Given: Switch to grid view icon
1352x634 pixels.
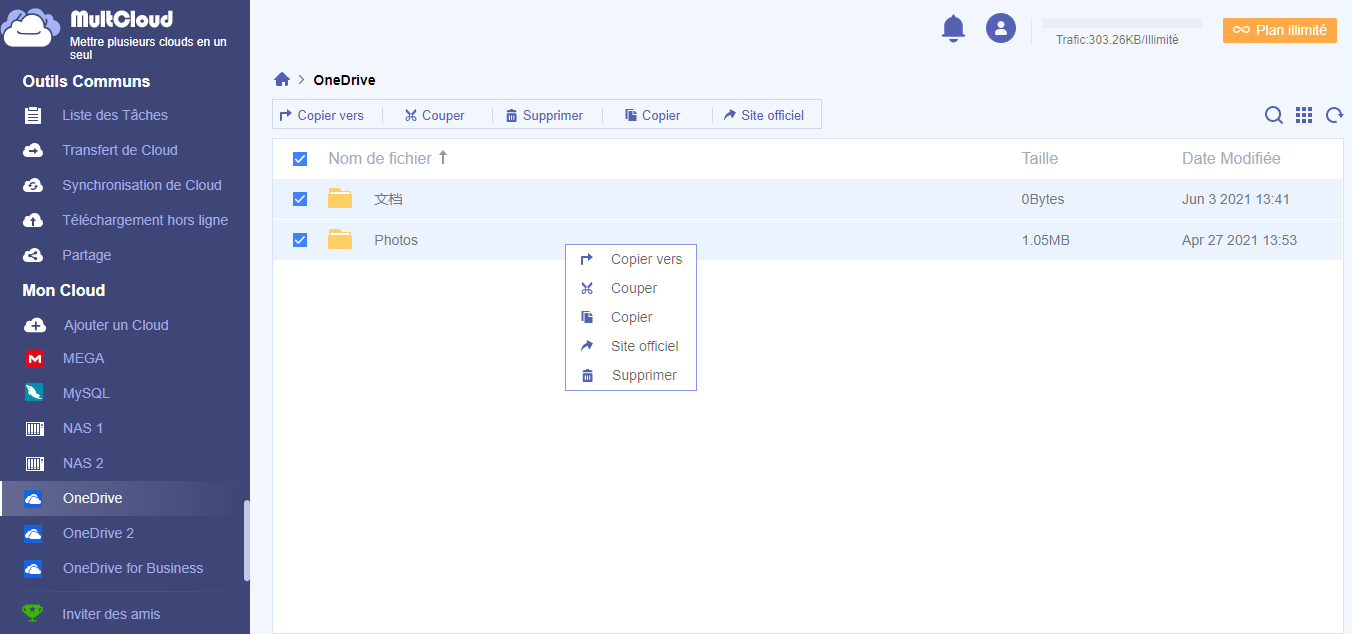Looking at the screenshot, I should pyautogui.click(x=1304, y=115).
